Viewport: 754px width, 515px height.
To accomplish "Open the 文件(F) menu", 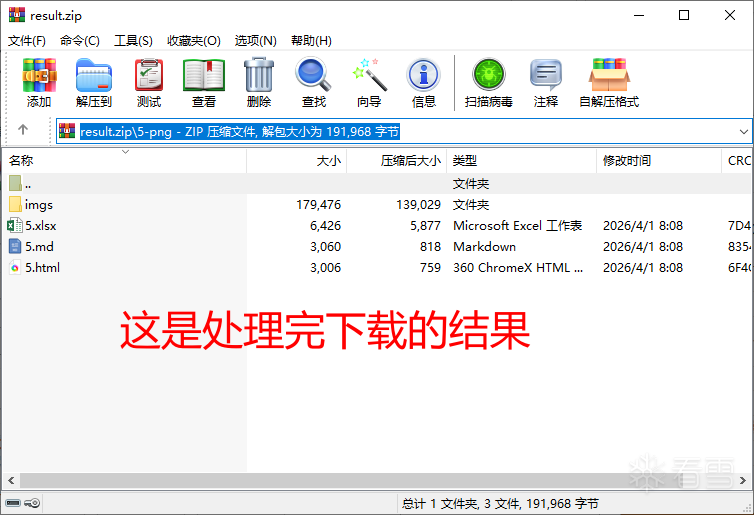I will point(27,41).
